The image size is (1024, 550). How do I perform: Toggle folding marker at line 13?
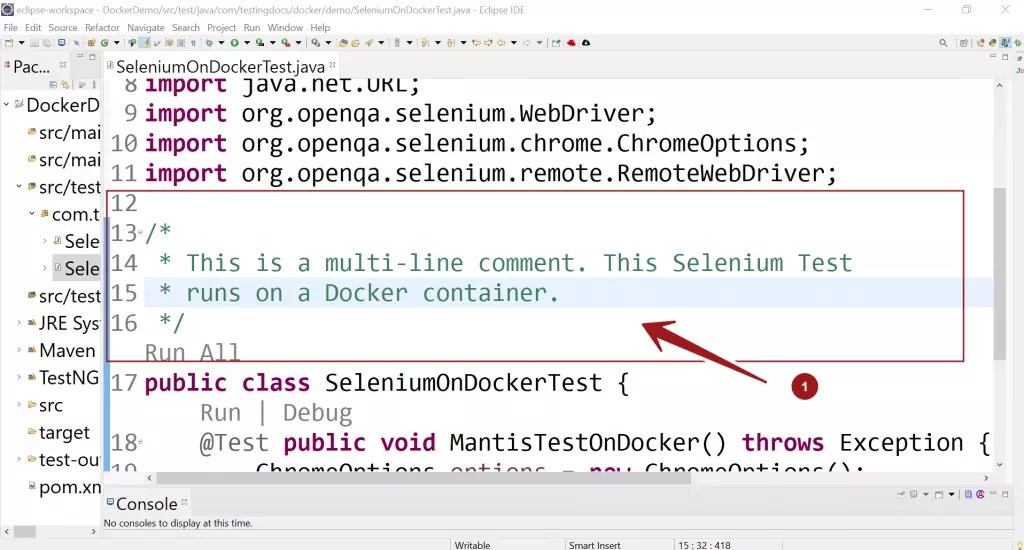[x=140, y=233]
